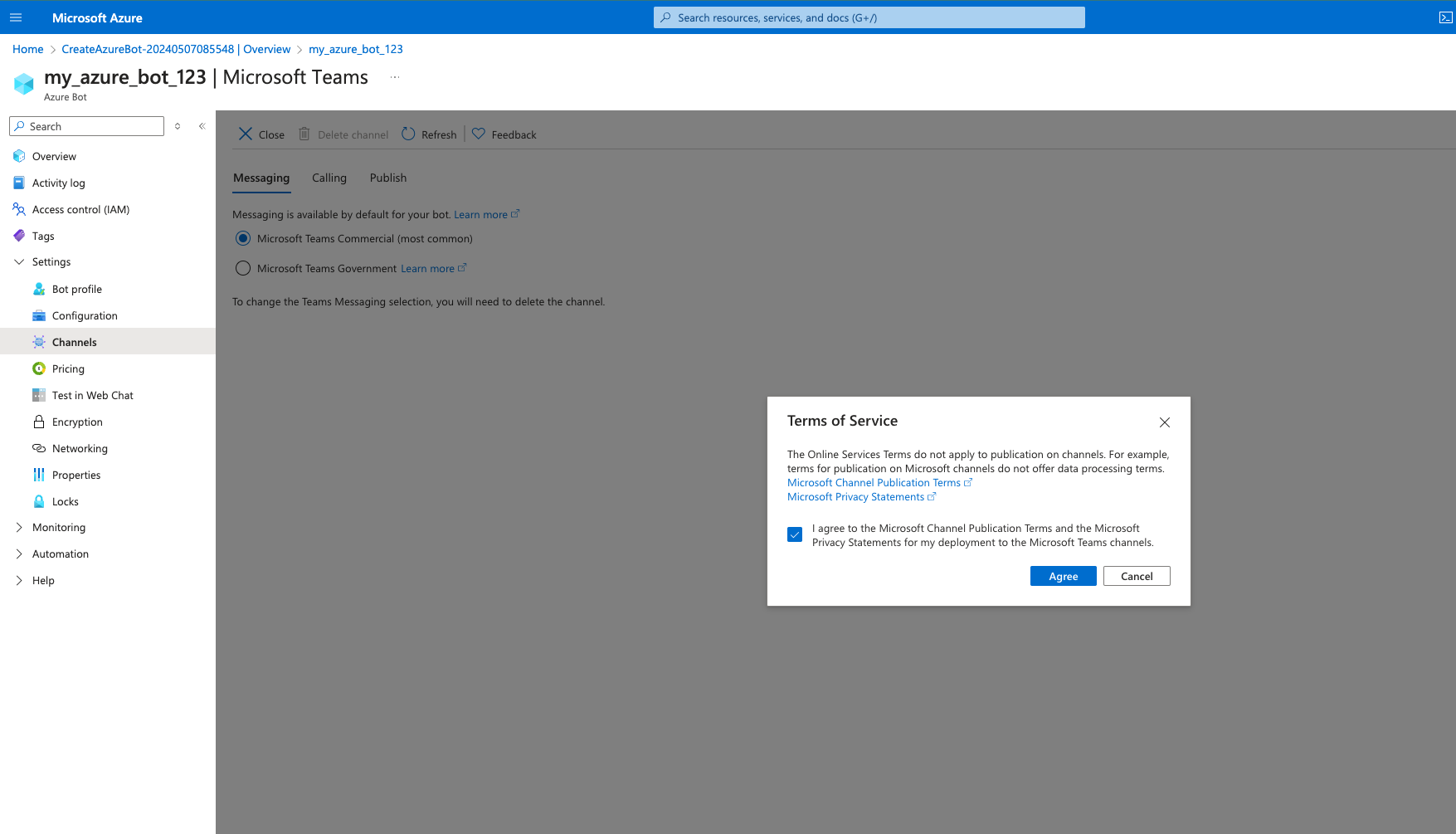This screenshot has width=1456, height=834.
Task: Open Learn more link after messaging text
Action: [x=486, y=214]
